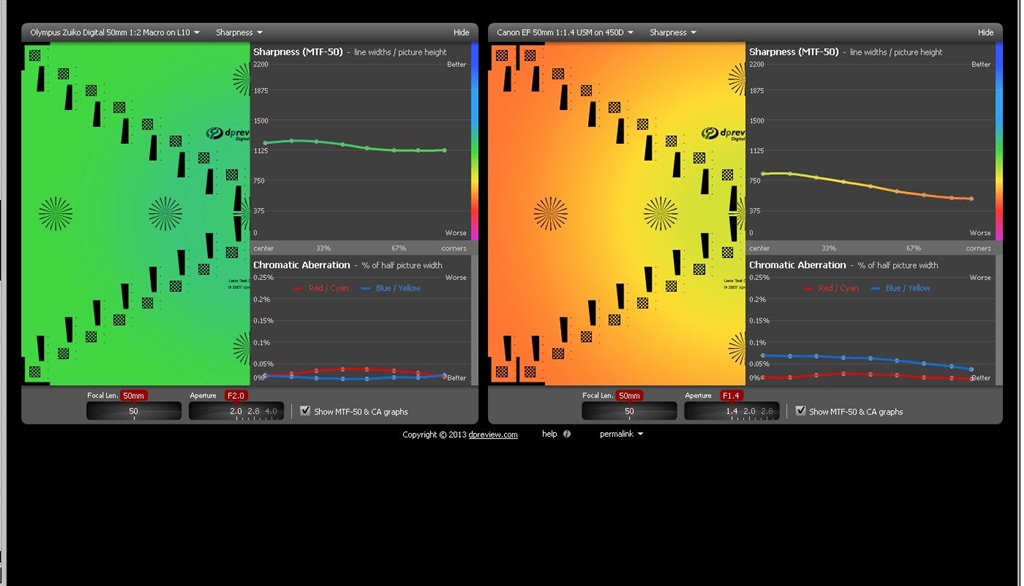This screenshot has height=586, width=1024.
Task: Open the dpreview.com link
Action: (x=493, y=434)
